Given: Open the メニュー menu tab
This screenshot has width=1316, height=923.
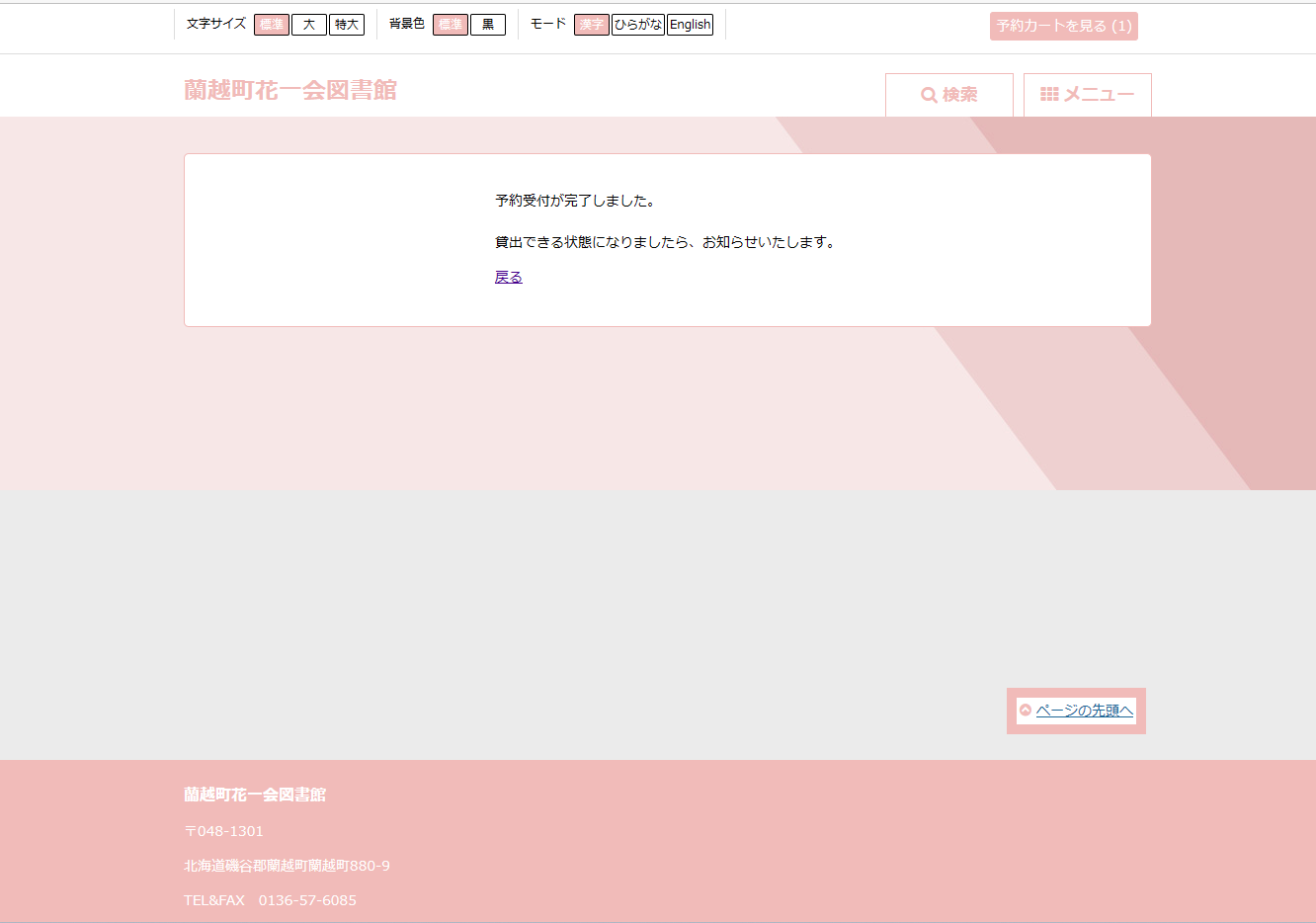Looking at the screenshot, I should click(x=1088, y=95).
